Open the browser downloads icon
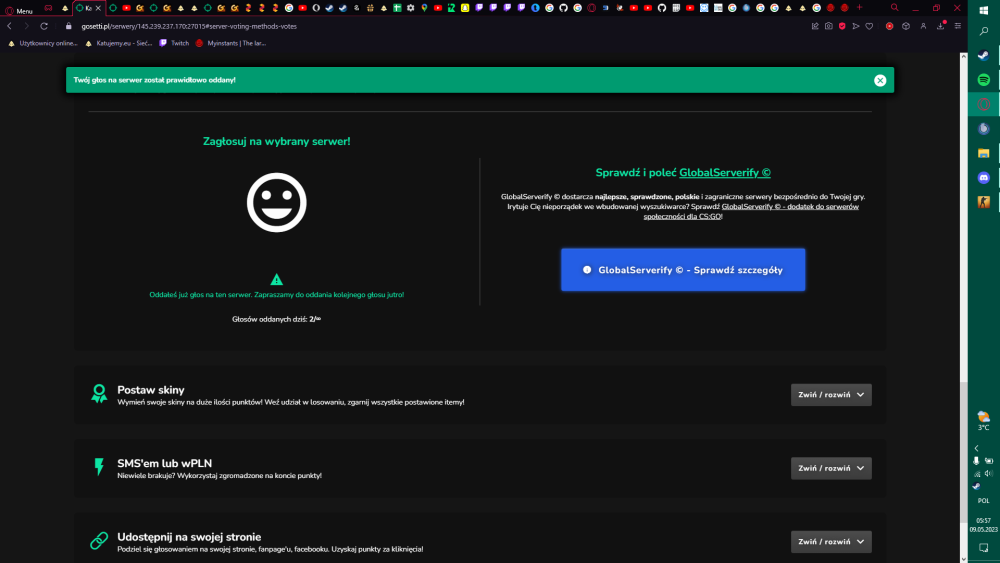Screen dimensions: 1000x563 pyautogui.click(x=941, y=26)
